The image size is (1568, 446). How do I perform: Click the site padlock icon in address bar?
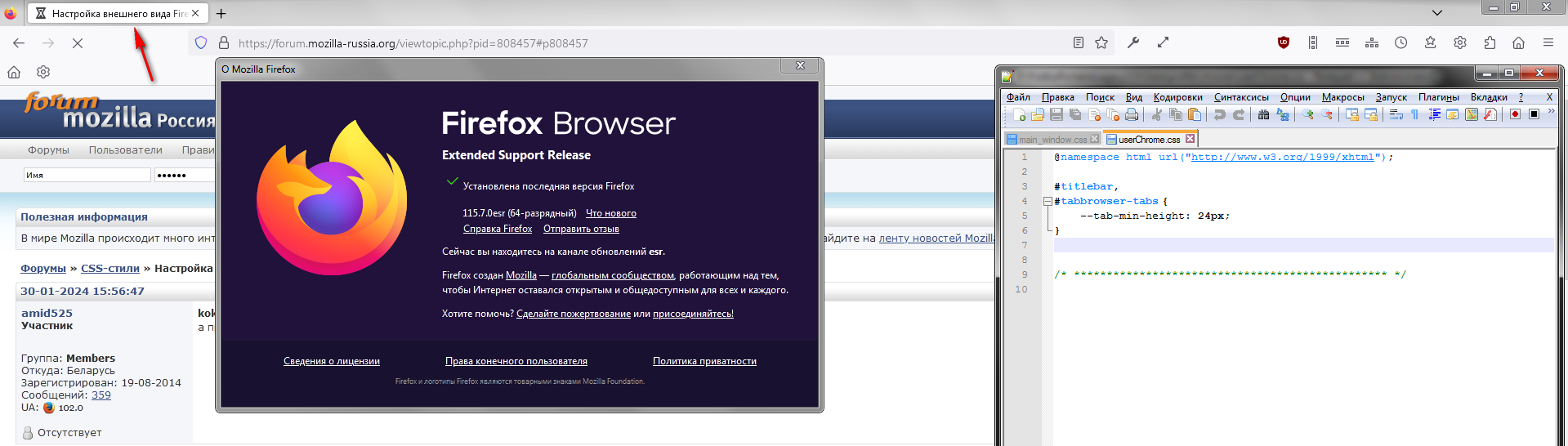(223, 42)
